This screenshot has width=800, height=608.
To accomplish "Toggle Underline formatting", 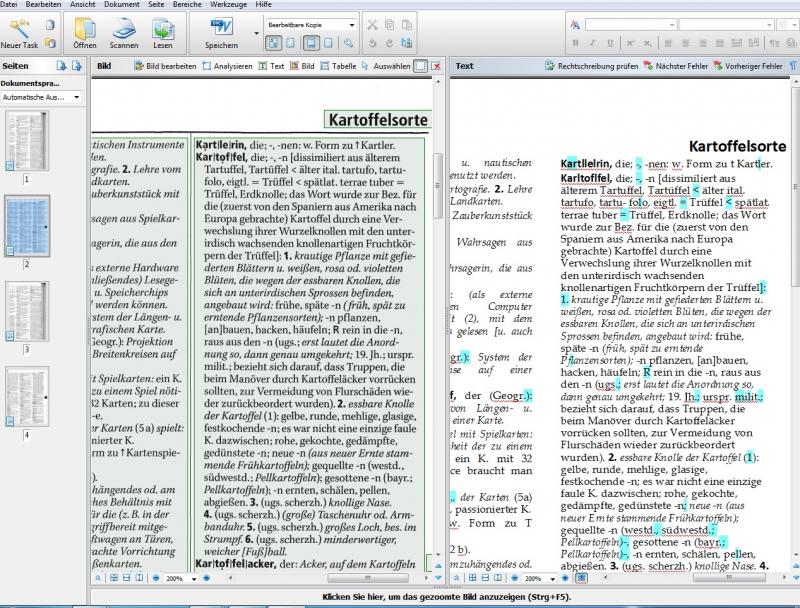I will click(610, 43).
